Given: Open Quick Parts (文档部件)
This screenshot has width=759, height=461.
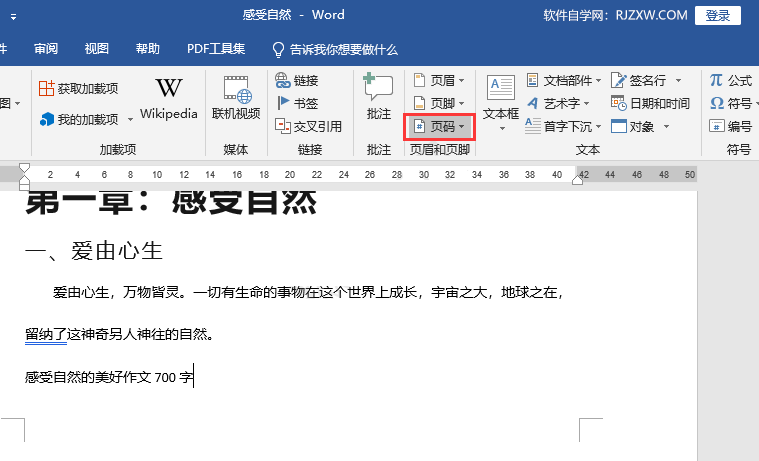Looking at the screenshot, I should [x=563, y=80].
